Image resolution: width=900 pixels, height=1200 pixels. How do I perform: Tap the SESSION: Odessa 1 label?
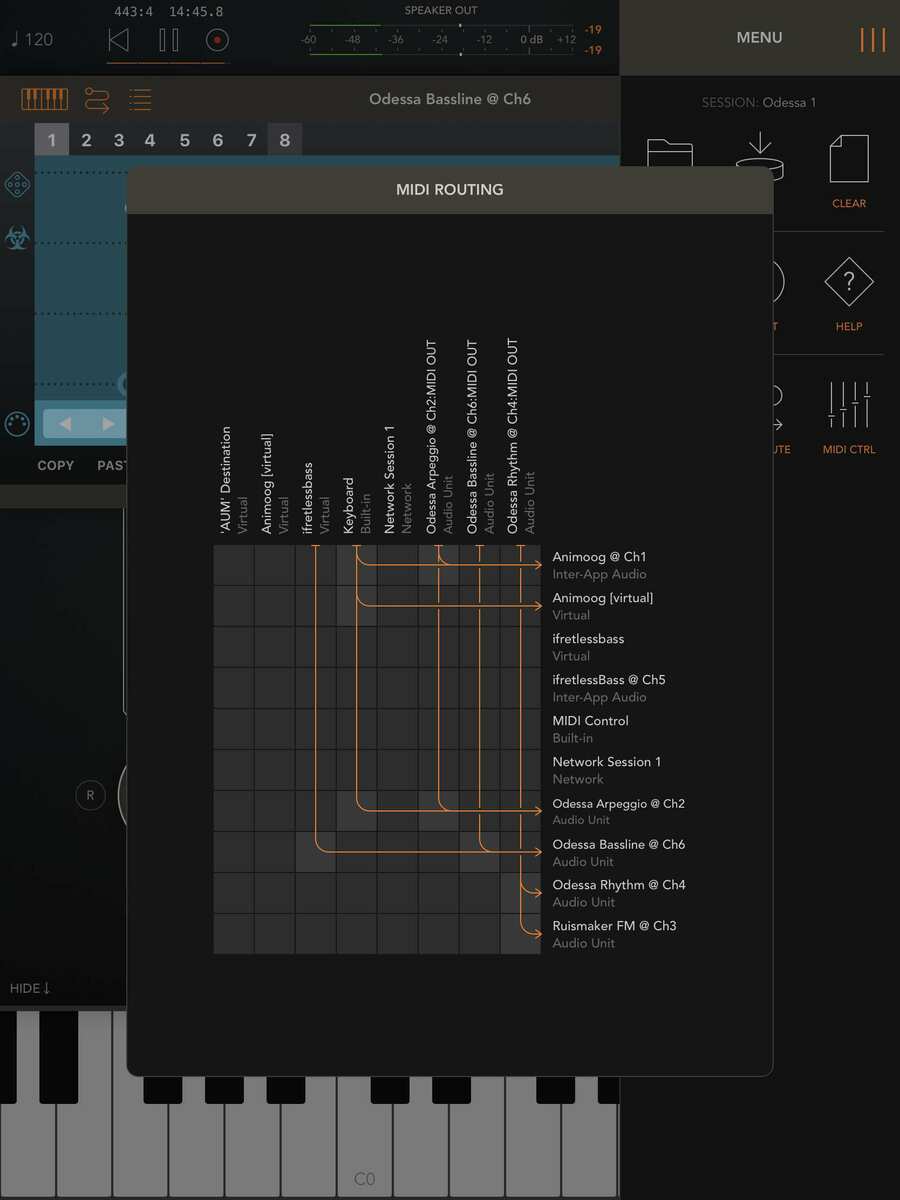click(x=759, y=102)
